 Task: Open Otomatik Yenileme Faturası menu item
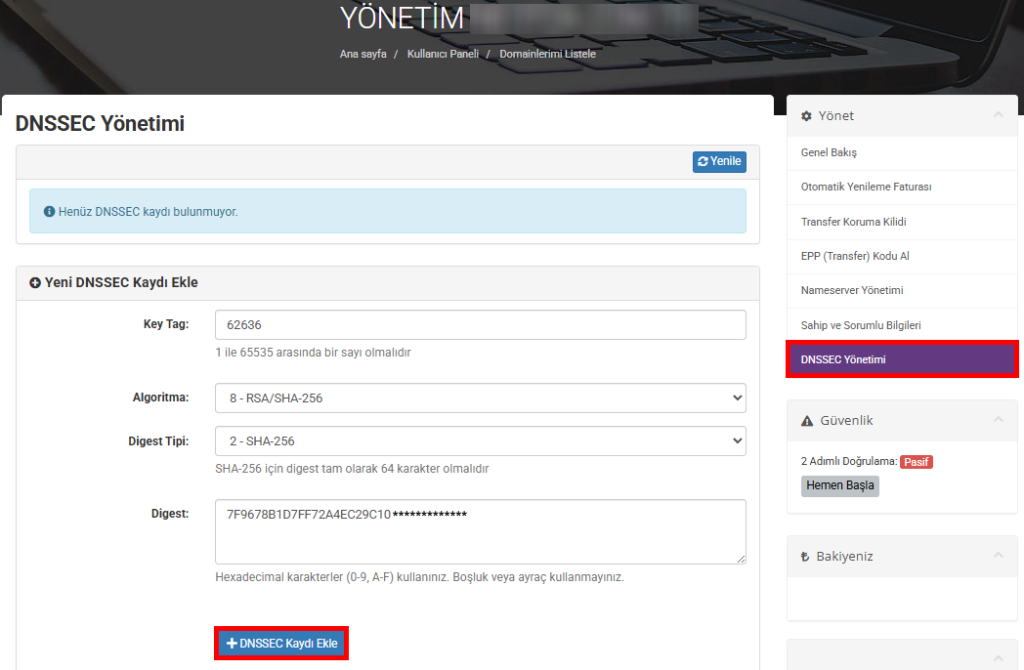pyautogui.click(x=866, y=187)
